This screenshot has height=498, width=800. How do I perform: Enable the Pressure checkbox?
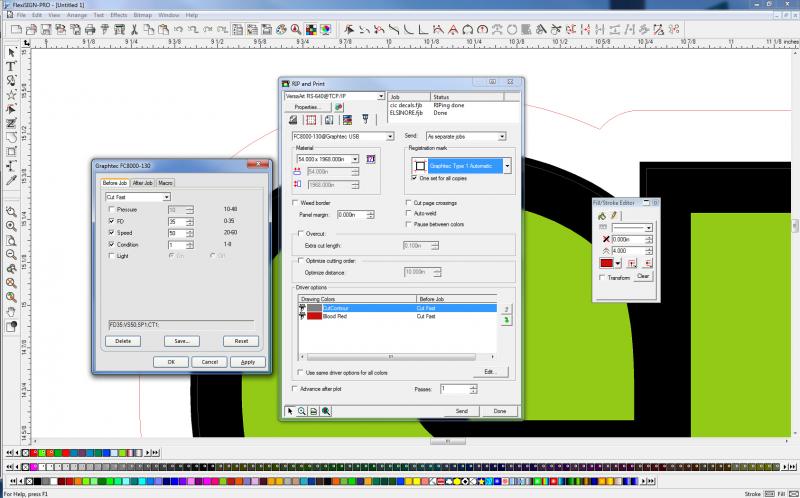pos(112,210)
